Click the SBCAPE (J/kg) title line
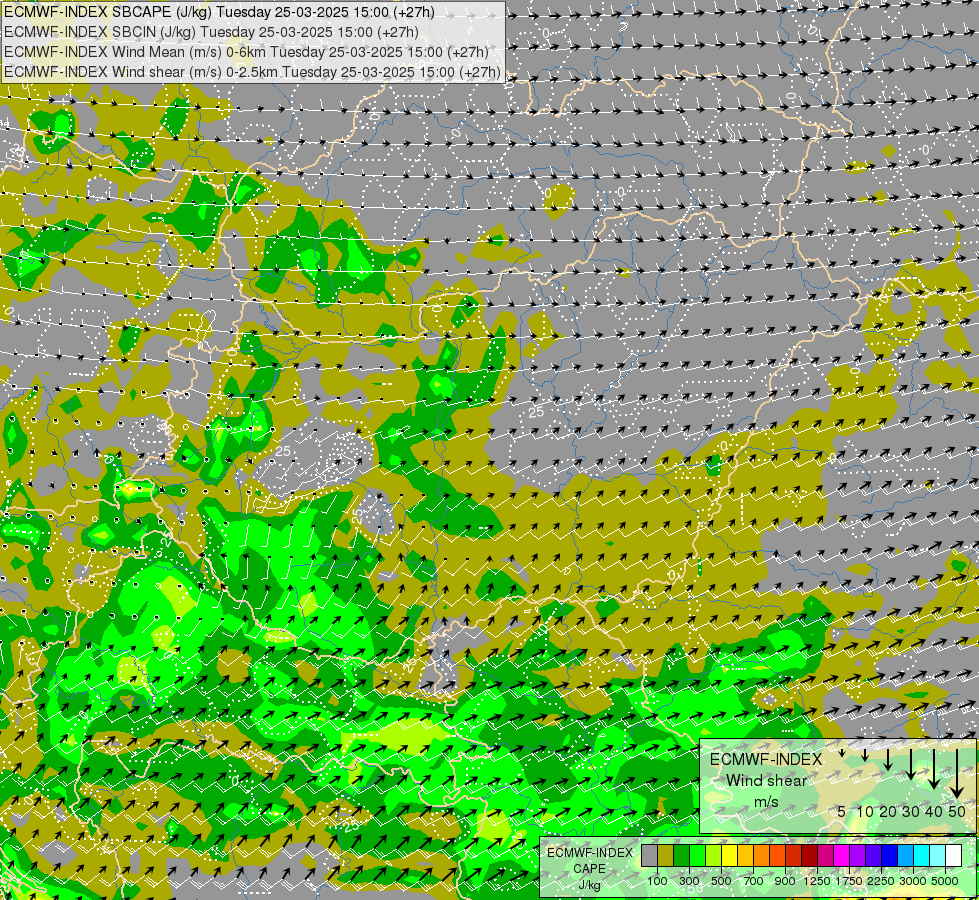Image resolution: width=979 pixels, height=900 pixels. pos(219,12)
